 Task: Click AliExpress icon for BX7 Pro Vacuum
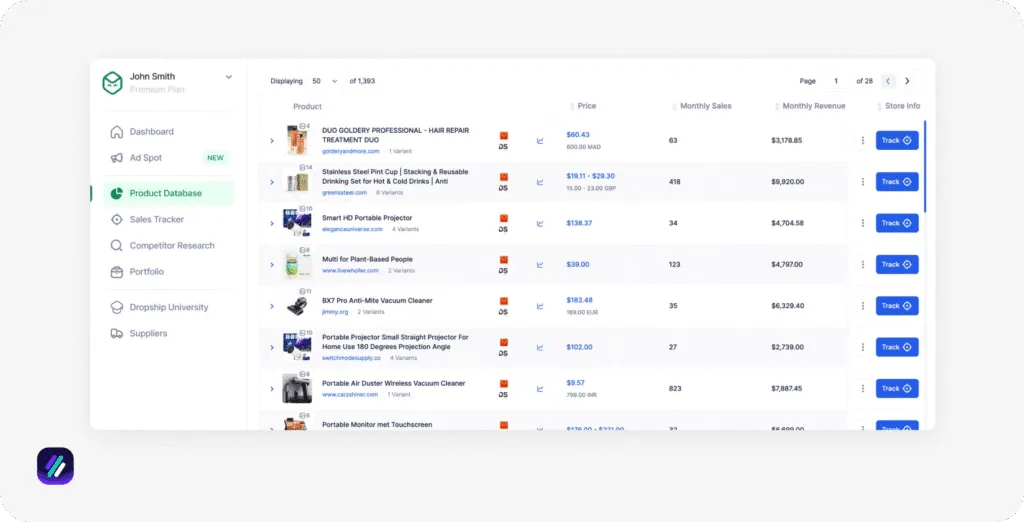(x=504, y=301)
